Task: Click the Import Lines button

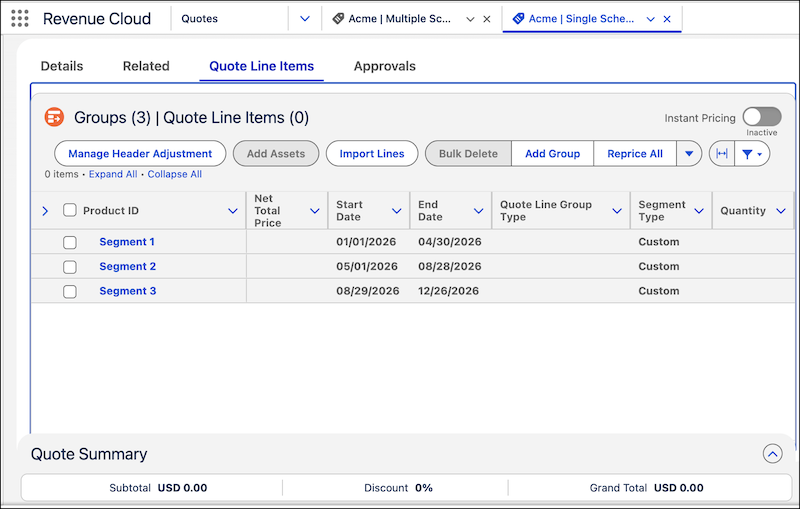Action: point(372,154)
